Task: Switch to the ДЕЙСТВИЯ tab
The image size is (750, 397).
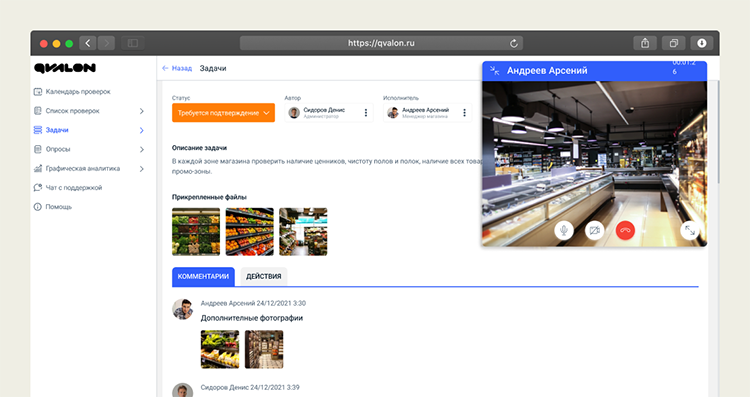Action: tap(264, 276)
